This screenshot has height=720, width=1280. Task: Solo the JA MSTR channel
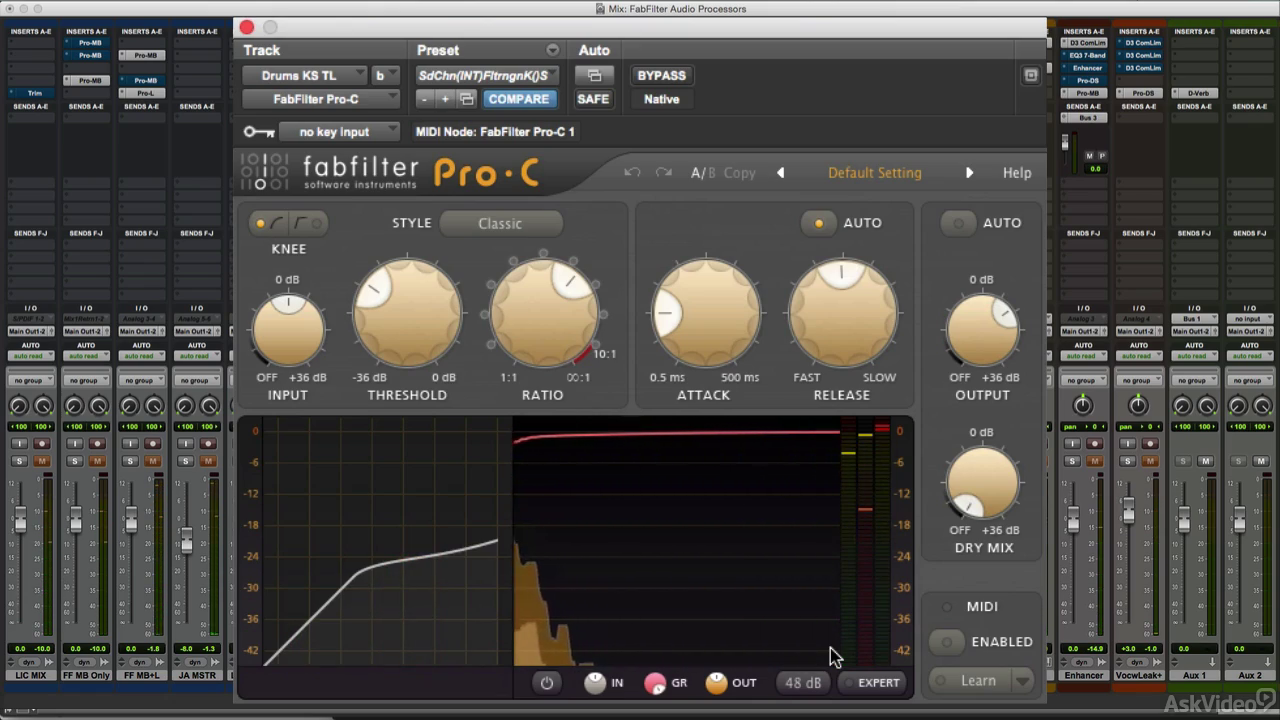[x=186, y=461]
